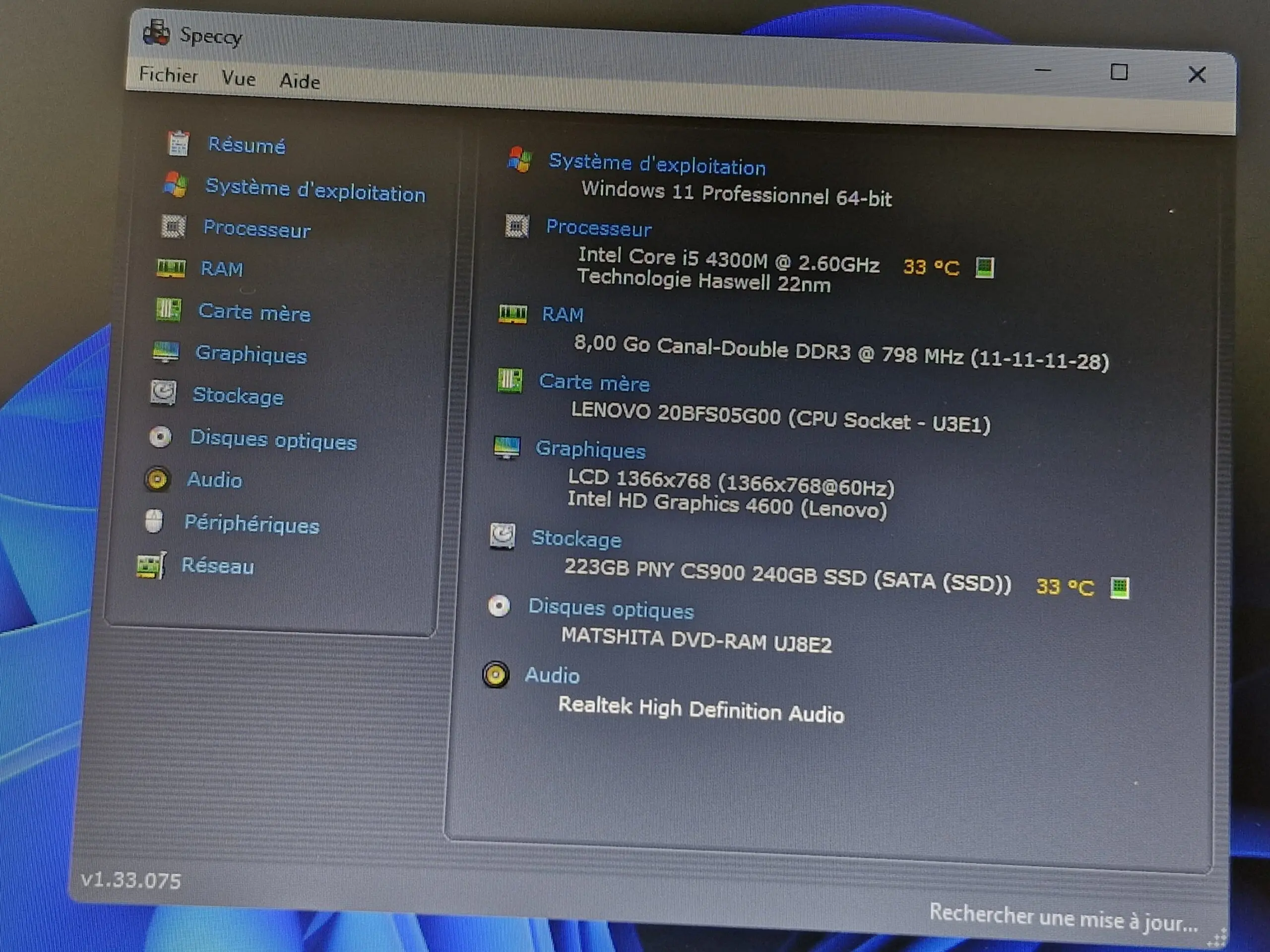Select the Stockage hard drive sidebar icon

[x=164, y=394]
